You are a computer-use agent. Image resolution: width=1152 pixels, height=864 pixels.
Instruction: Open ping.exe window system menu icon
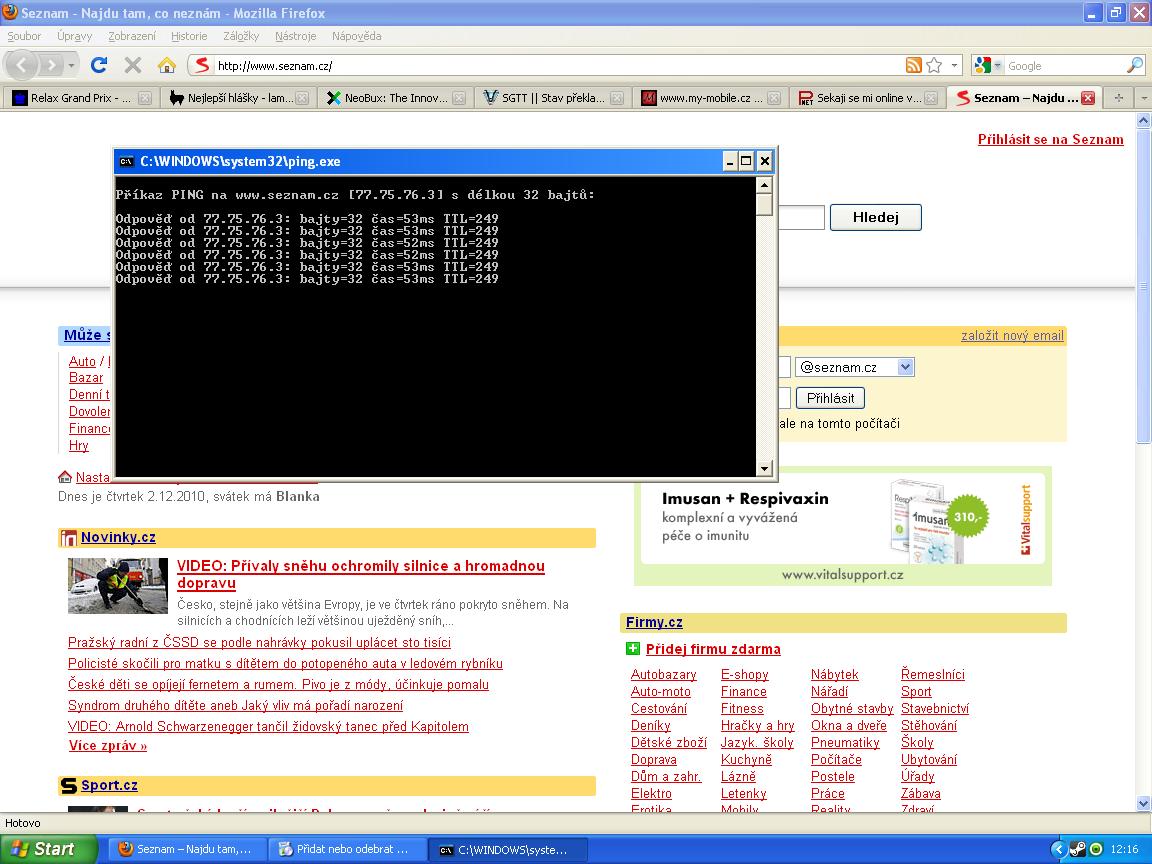click(127, 162)
